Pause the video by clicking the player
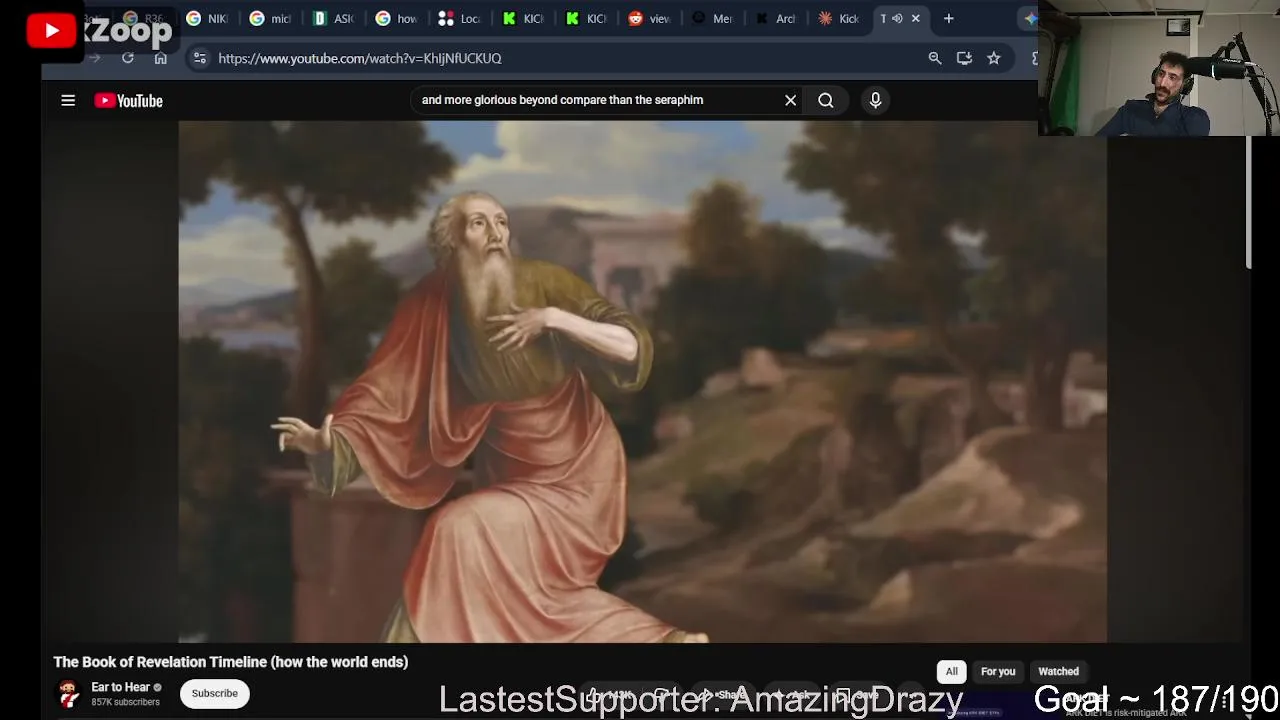Screen dimensions: 1280x720 tap(642, 381)
